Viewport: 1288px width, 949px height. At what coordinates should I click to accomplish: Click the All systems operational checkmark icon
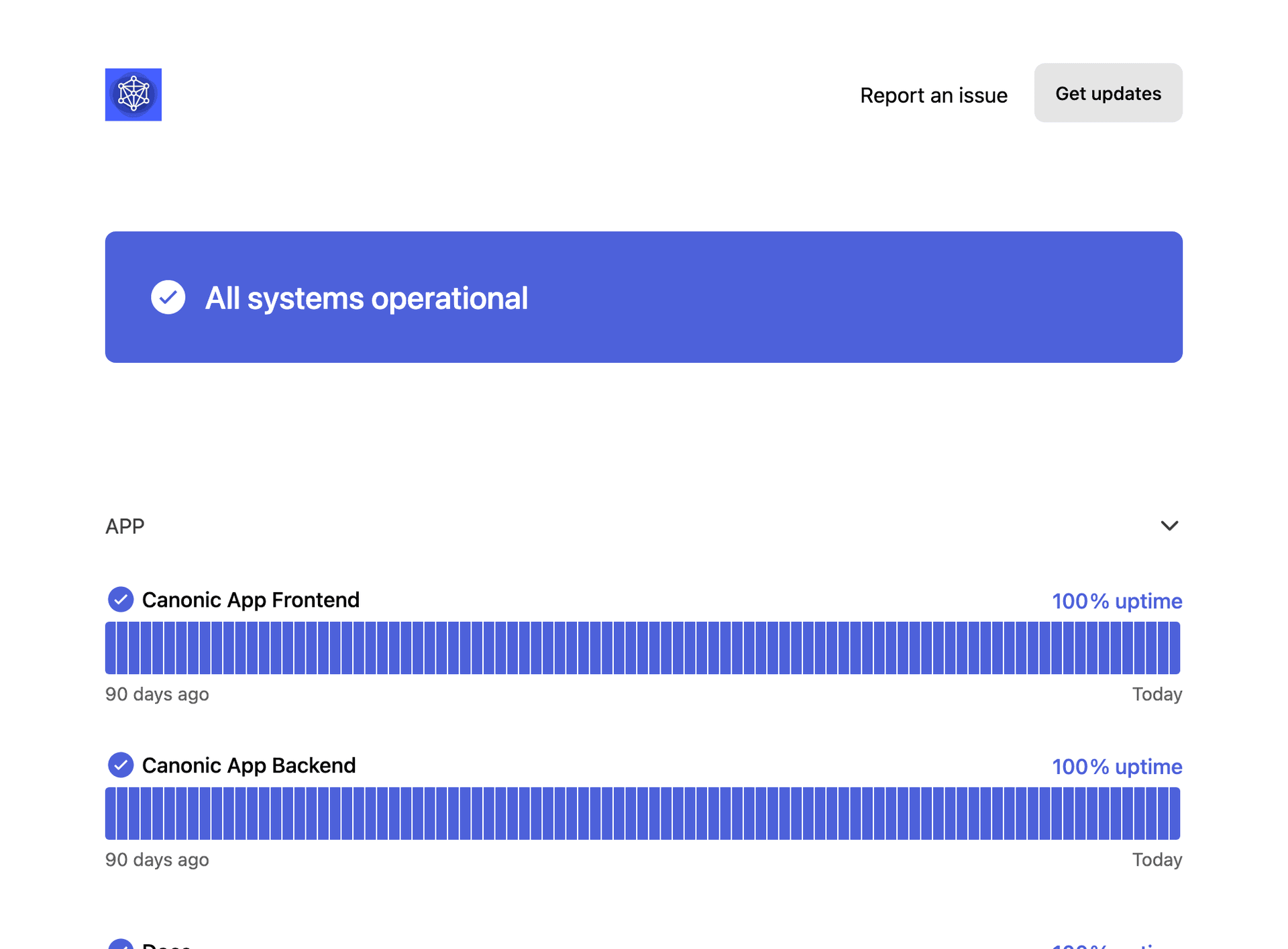[168, 297]
